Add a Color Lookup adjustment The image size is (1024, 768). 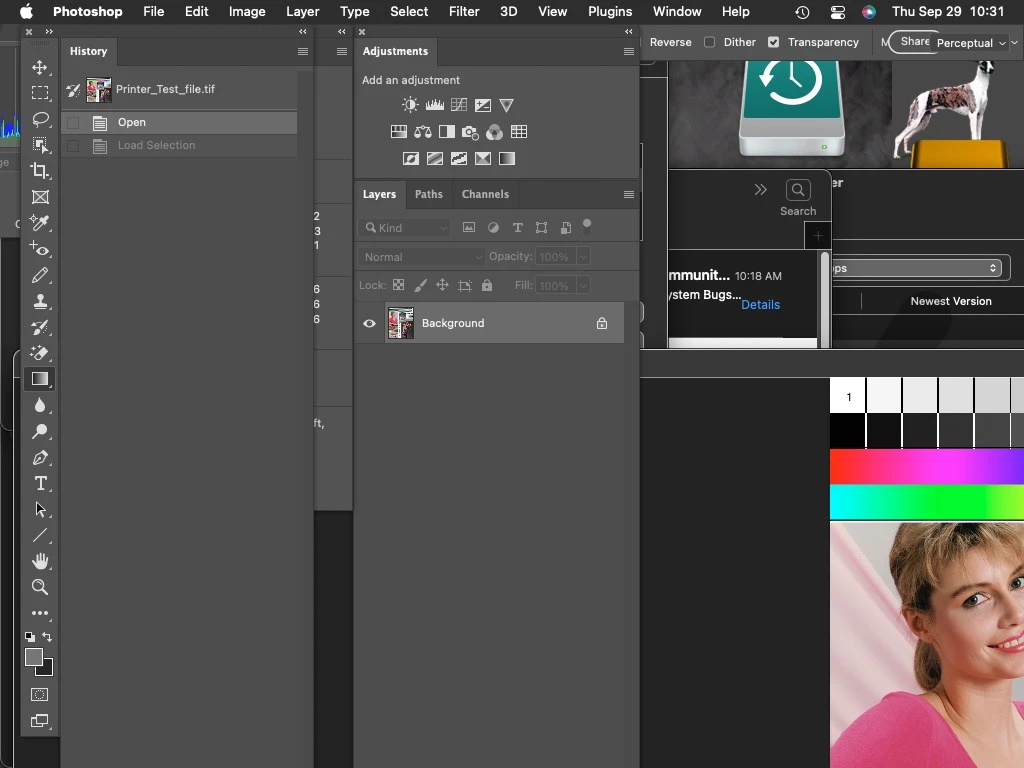519,132
